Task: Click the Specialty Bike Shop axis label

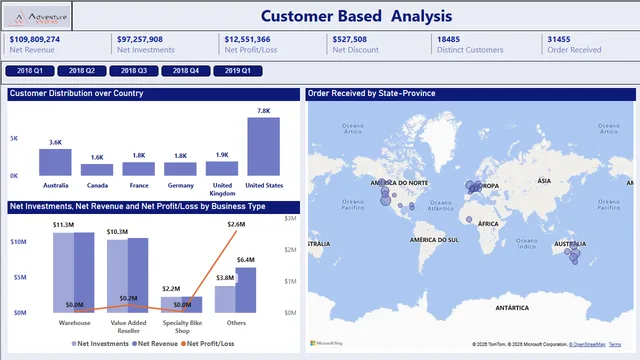Action: 182,327
